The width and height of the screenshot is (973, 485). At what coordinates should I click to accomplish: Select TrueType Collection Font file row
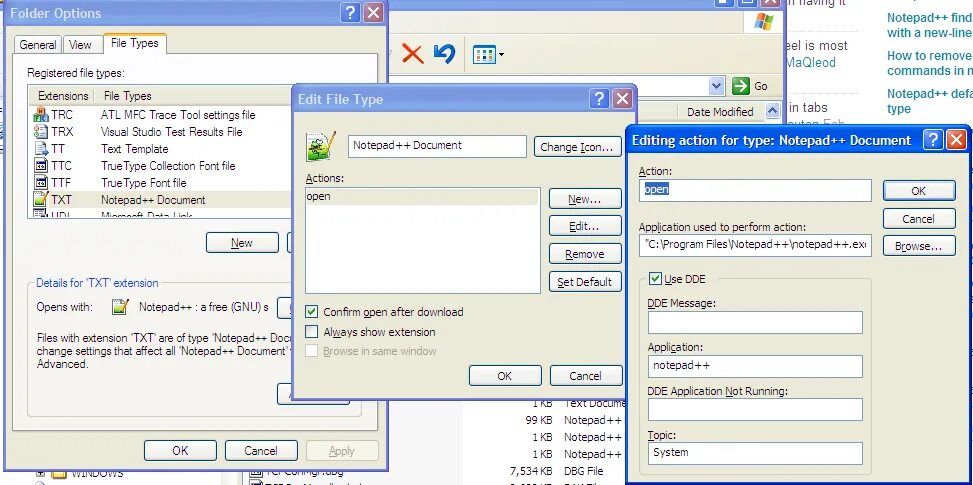coord(160,166)
